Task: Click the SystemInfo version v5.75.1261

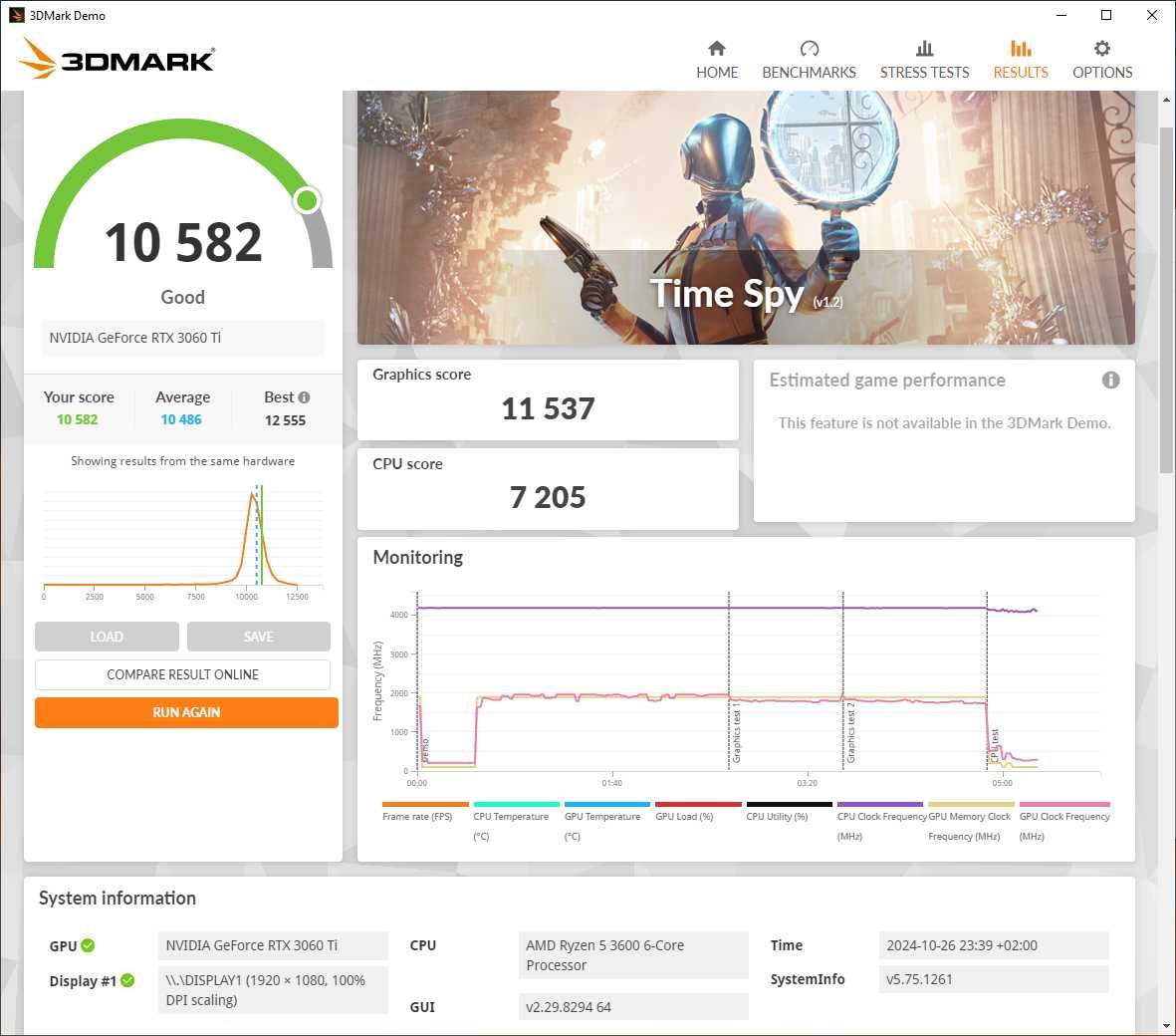Action: tap(993, 979)
